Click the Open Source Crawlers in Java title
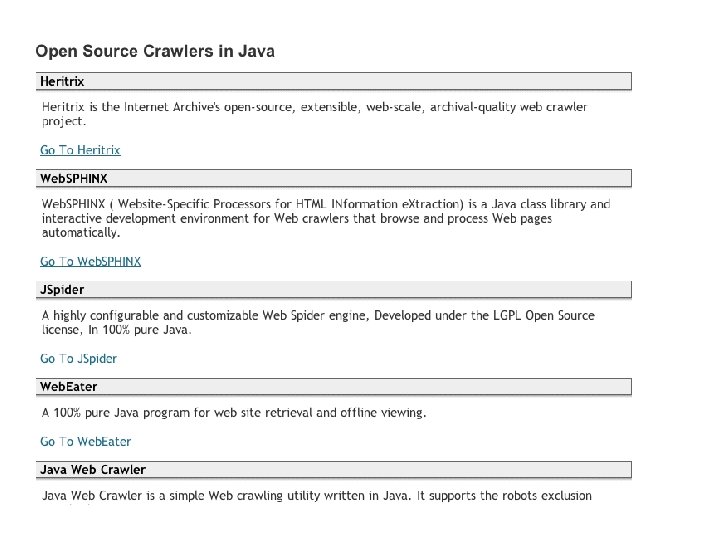720x540 pixels. 155,50
